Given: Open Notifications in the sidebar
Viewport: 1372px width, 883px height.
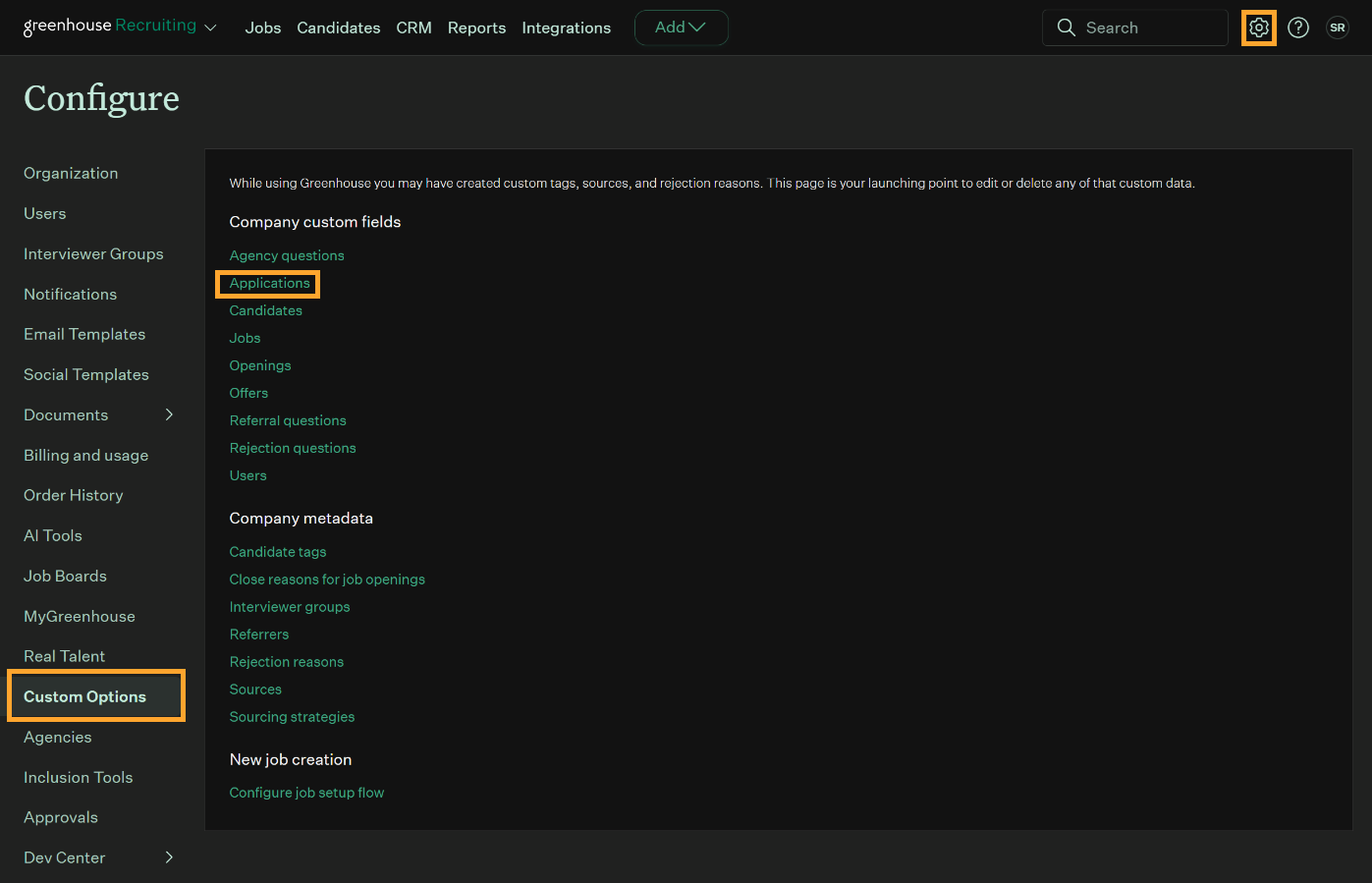Looking at the screenshot, I should 70,294.
